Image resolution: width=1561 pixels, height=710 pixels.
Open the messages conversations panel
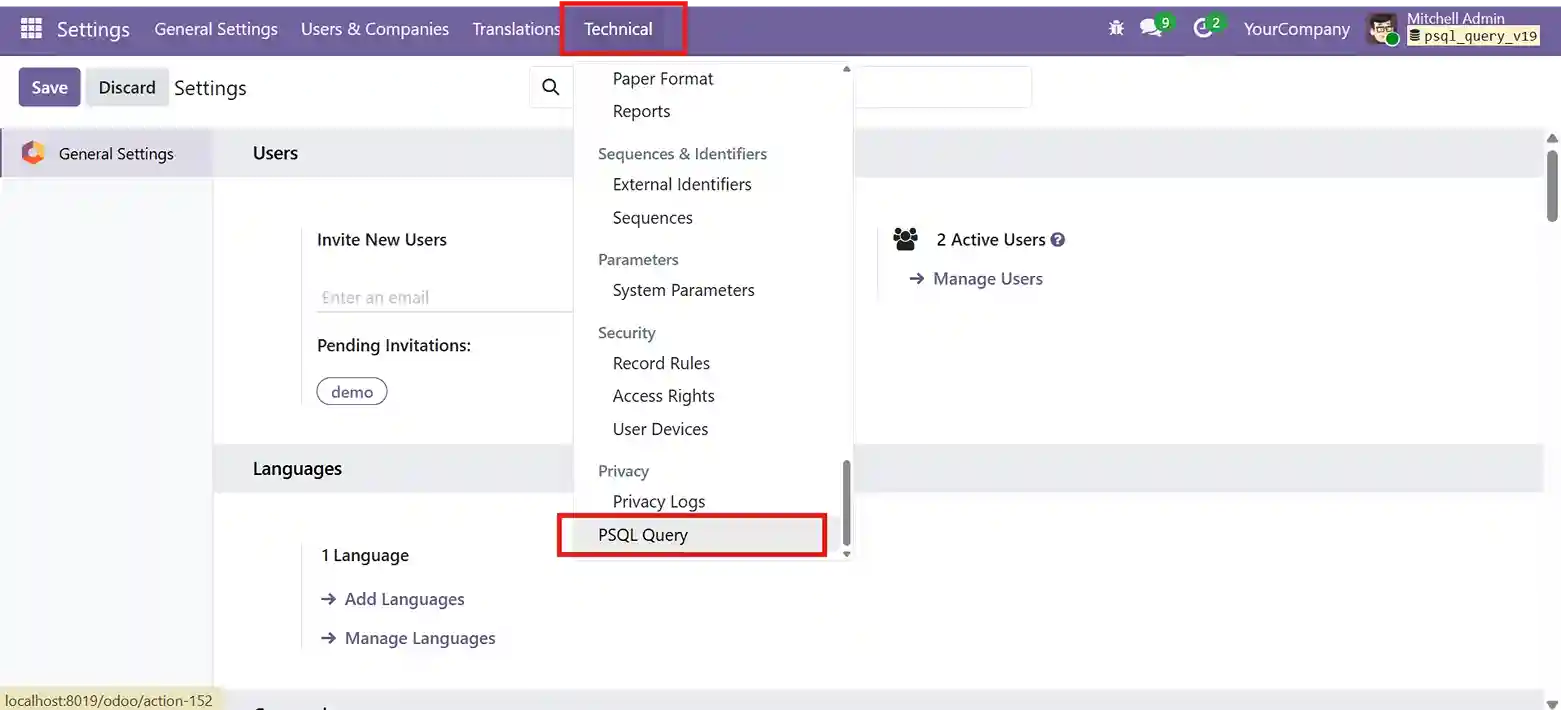1149,29
